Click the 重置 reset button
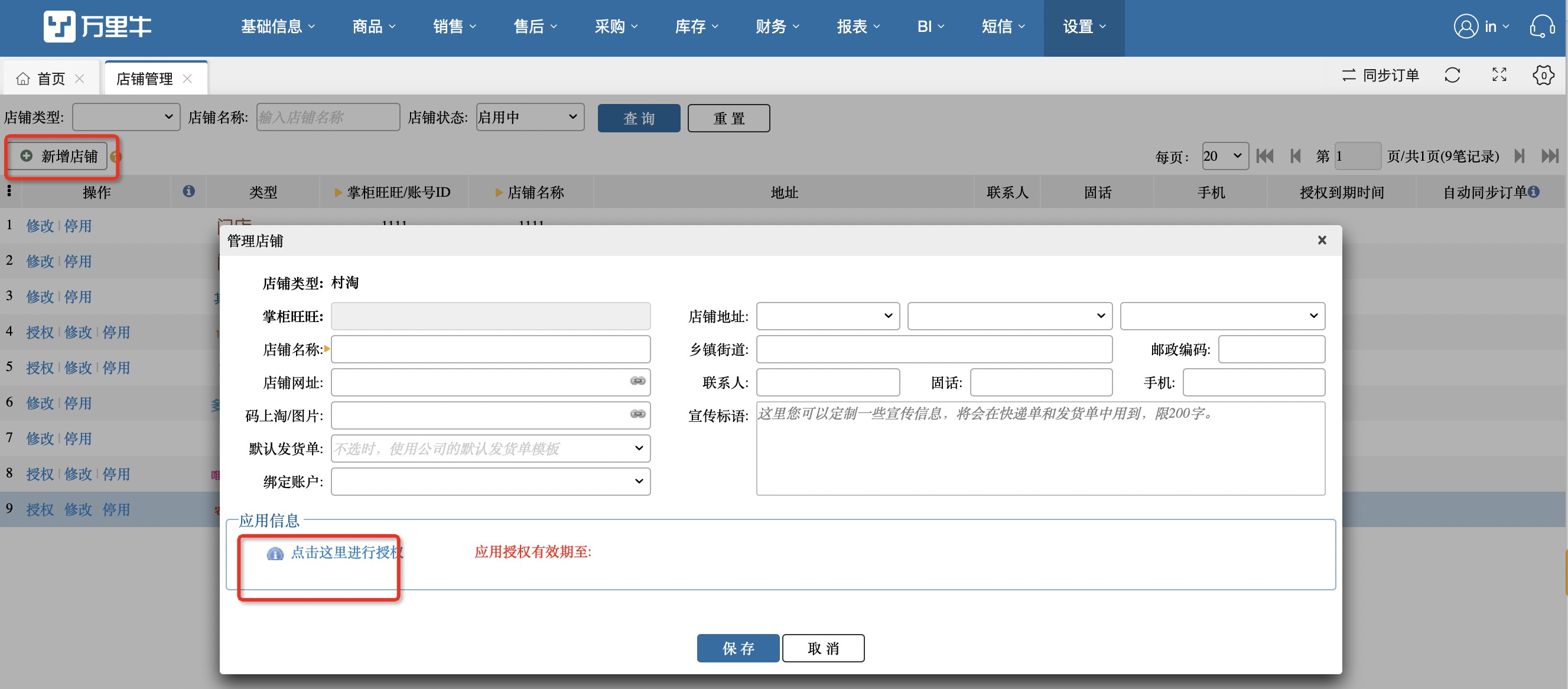Image resolution: width=1568 pixels, height=689 pixels. tap(728, 118)
